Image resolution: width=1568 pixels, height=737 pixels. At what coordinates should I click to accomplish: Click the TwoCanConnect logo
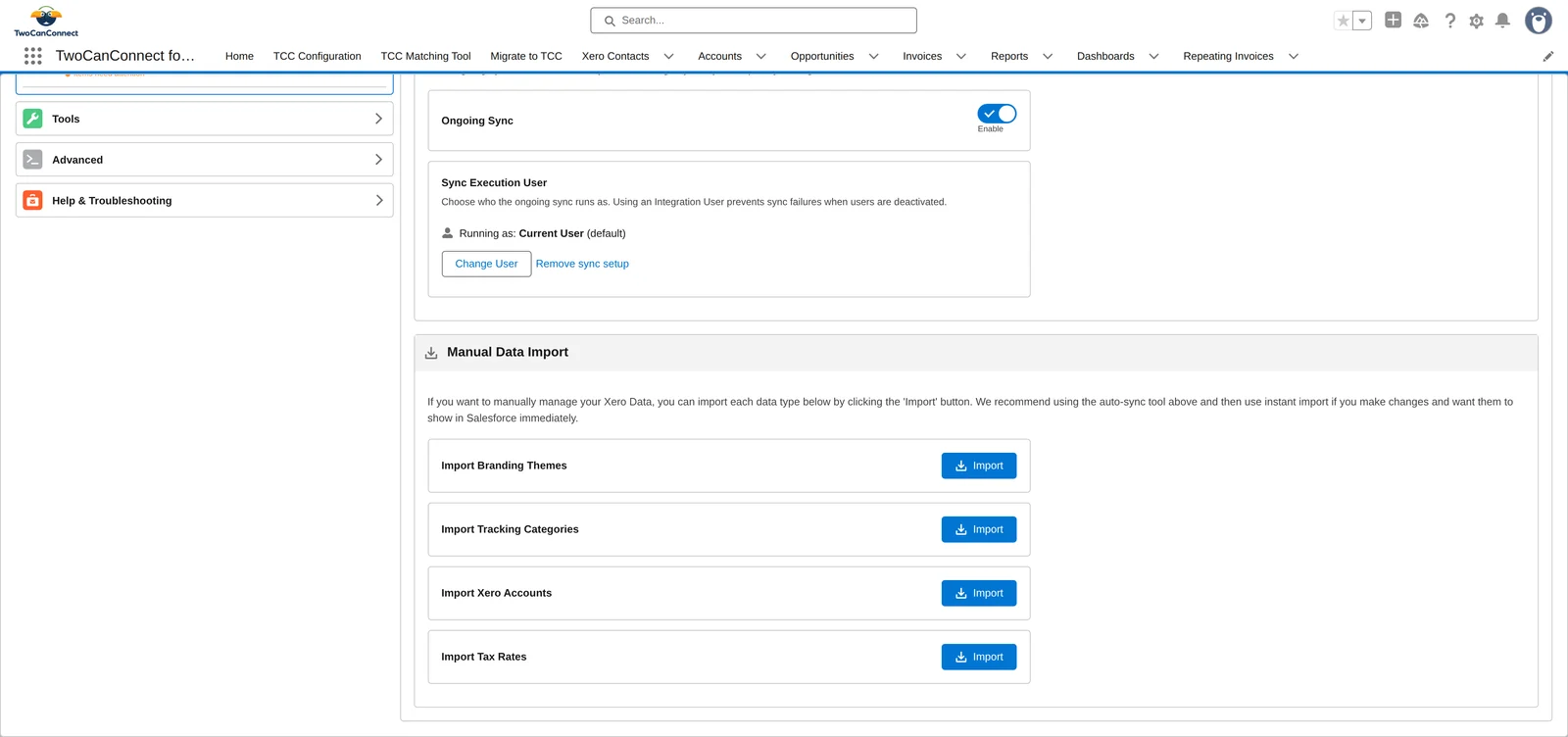coord(46,21)
